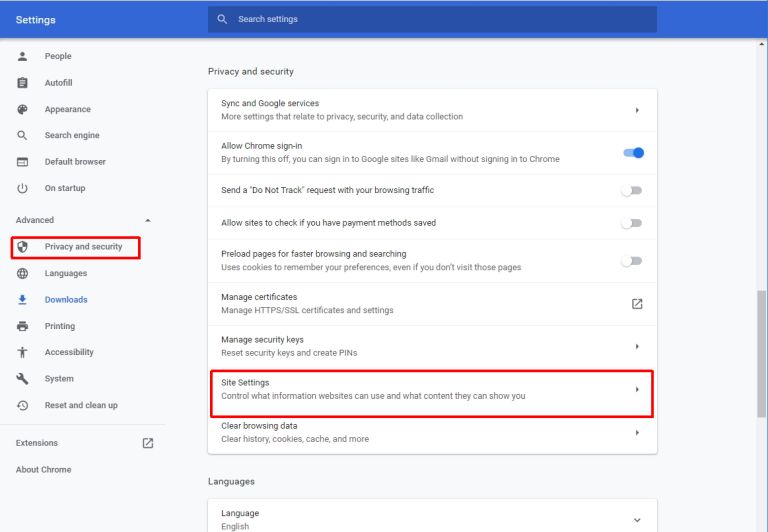Screen dimensions: 768x532
Task: Click the Appearance palette icon
Action: coord(23,109)
